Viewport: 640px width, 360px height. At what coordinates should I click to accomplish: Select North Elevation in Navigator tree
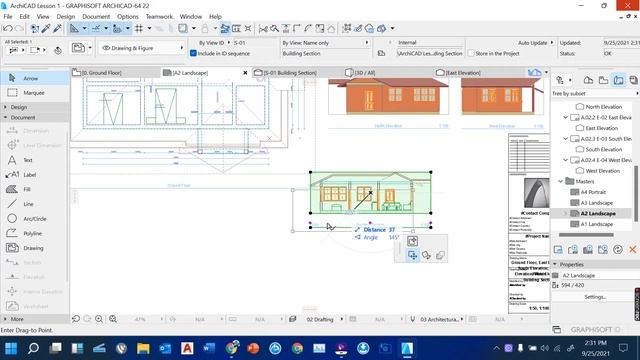[604, 107]
